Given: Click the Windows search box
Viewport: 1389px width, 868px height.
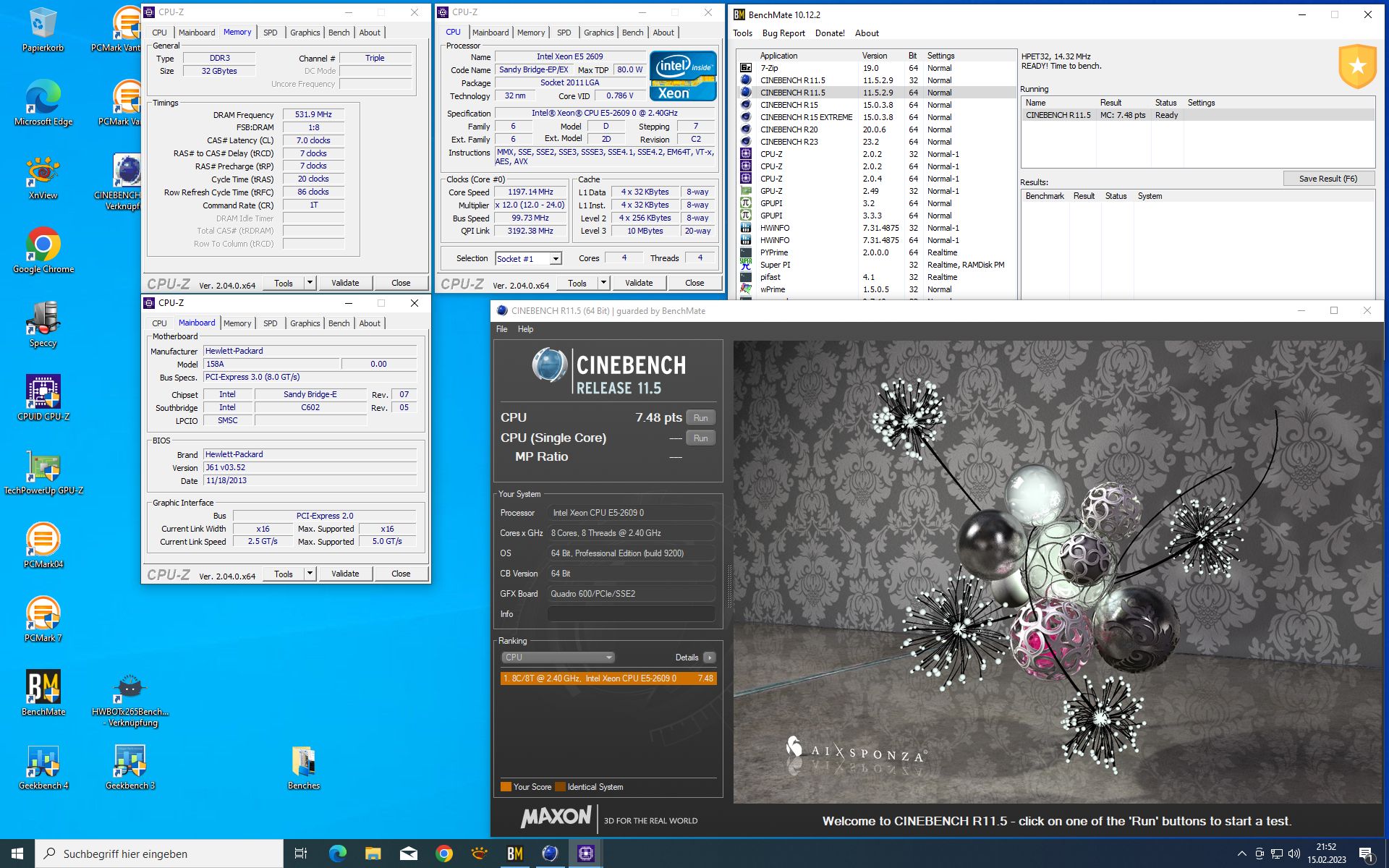Looking at the screenshot, I should click(x=159, y=854).
